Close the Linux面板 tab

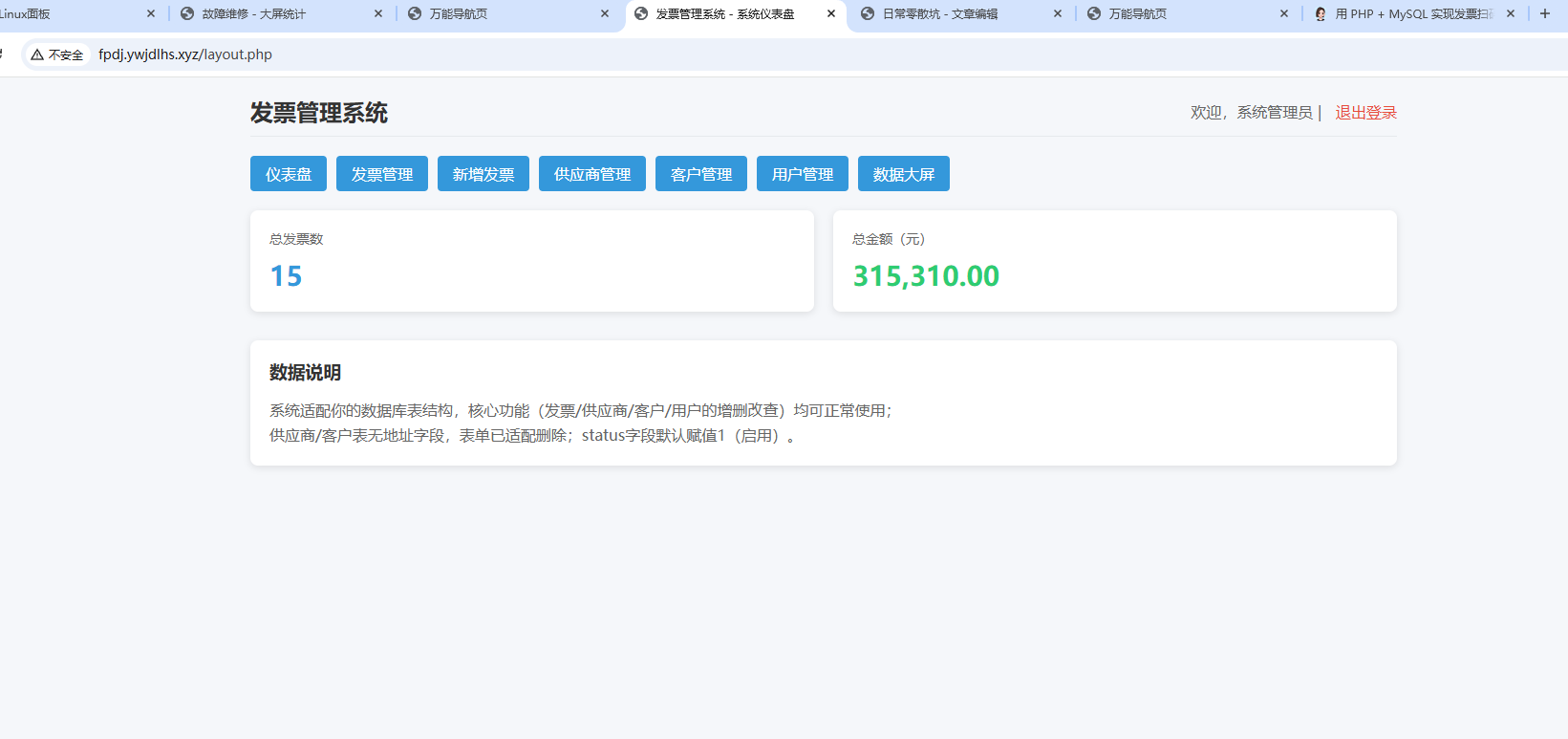151,14
